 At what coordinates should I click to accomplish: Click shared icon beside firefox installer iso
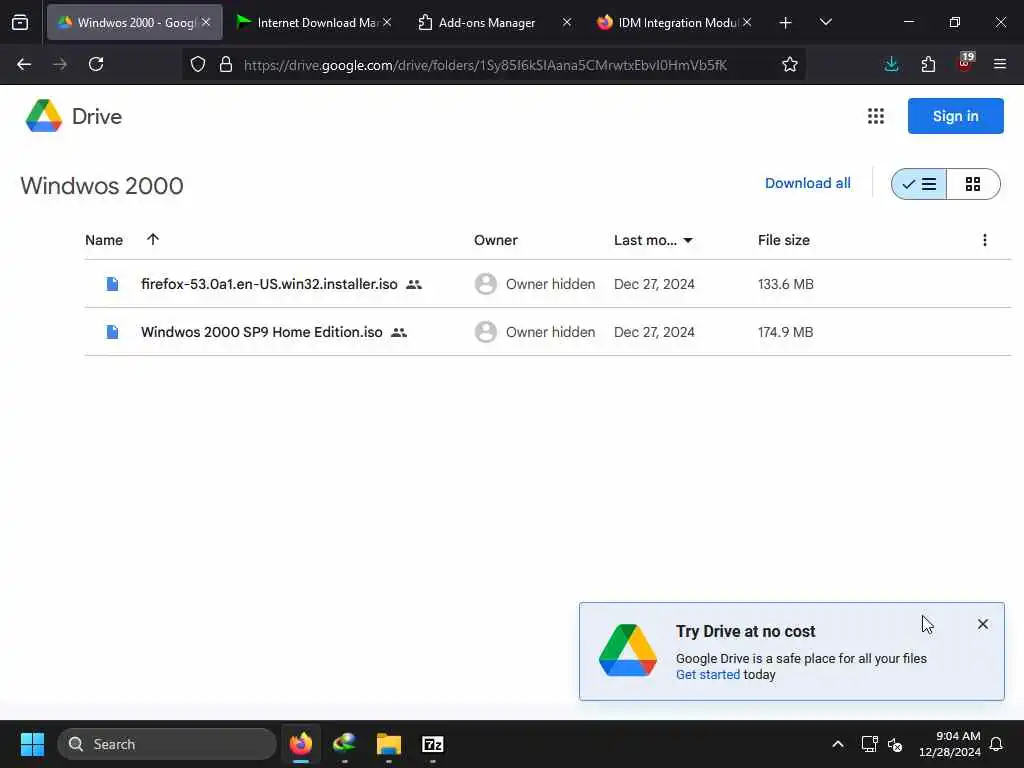(x=414, y=285)
